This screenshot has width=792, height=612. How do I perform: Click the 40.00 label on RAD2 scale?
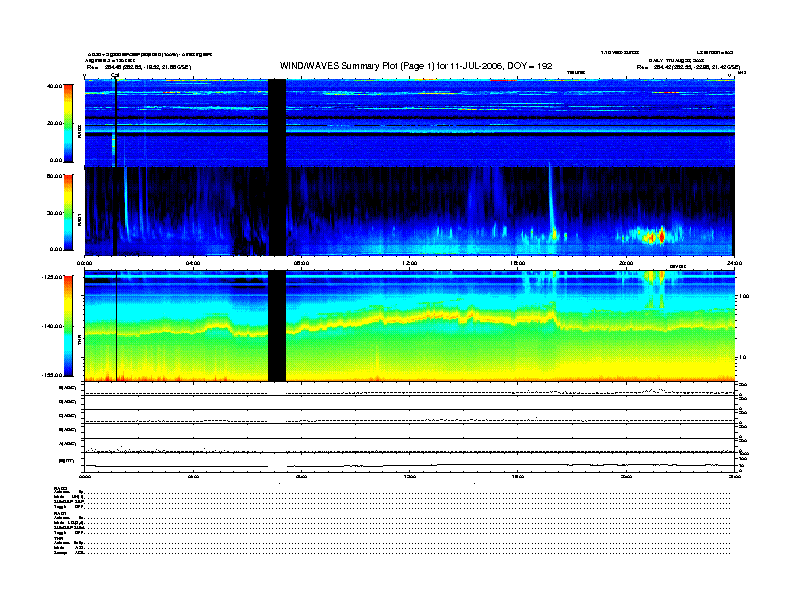pyautogui.click(x=55, y=86)
